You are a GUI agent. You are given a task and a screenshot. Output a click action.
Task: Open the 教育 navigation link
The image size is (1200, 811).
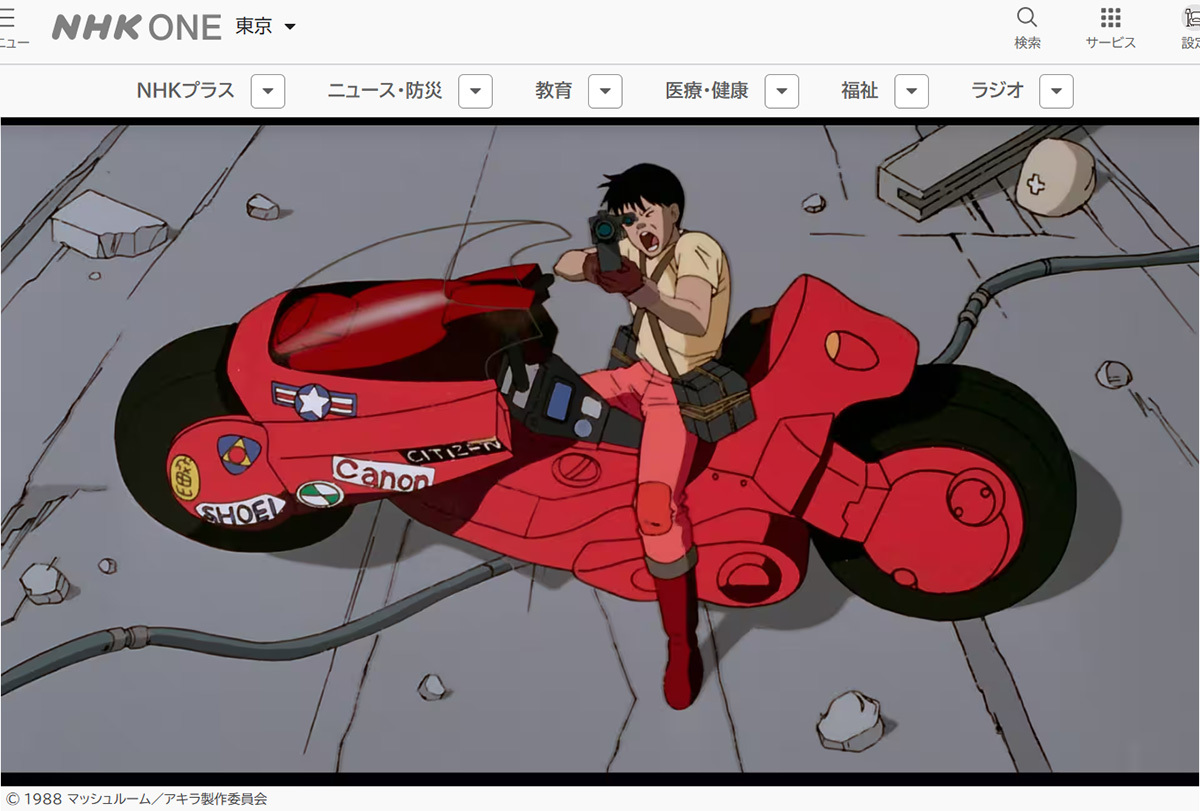point(553,91)
